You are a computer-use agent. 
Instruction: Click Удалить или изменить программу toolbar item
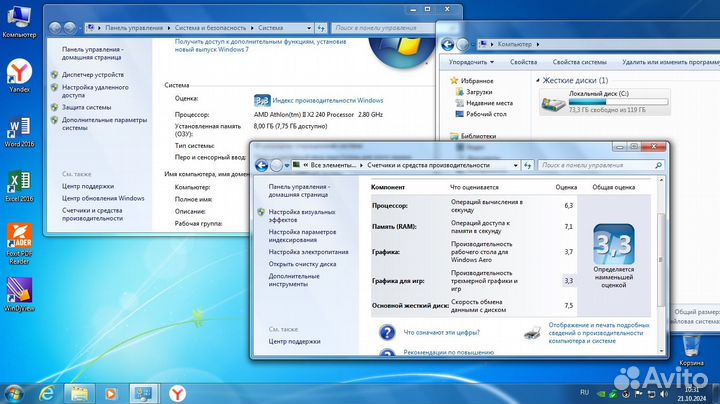[x=671, y=62]
